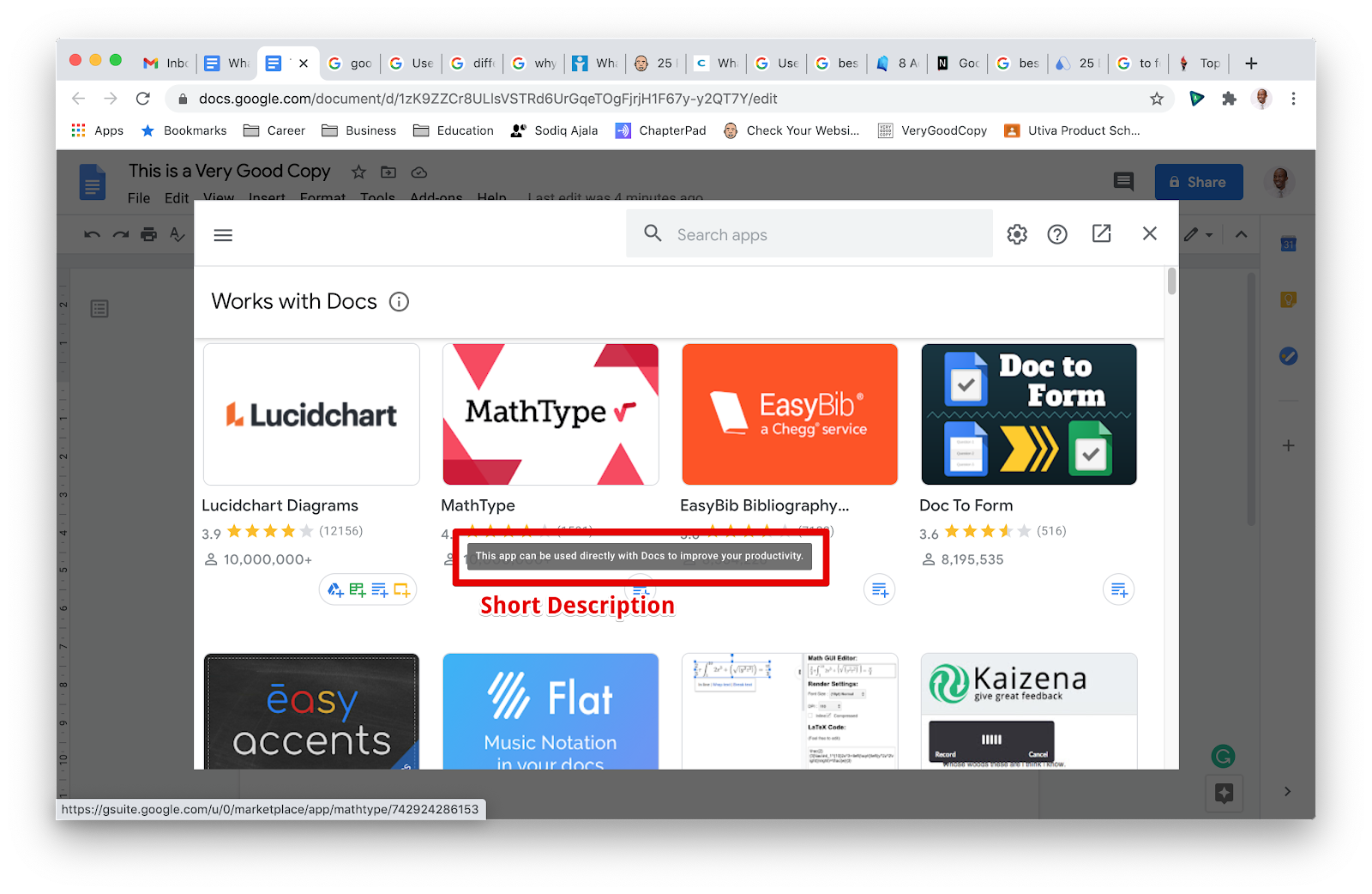Click the Docs compatibility icon under Doc To Form
This screenshot has height=894, width=1372.
point(1117,589)
